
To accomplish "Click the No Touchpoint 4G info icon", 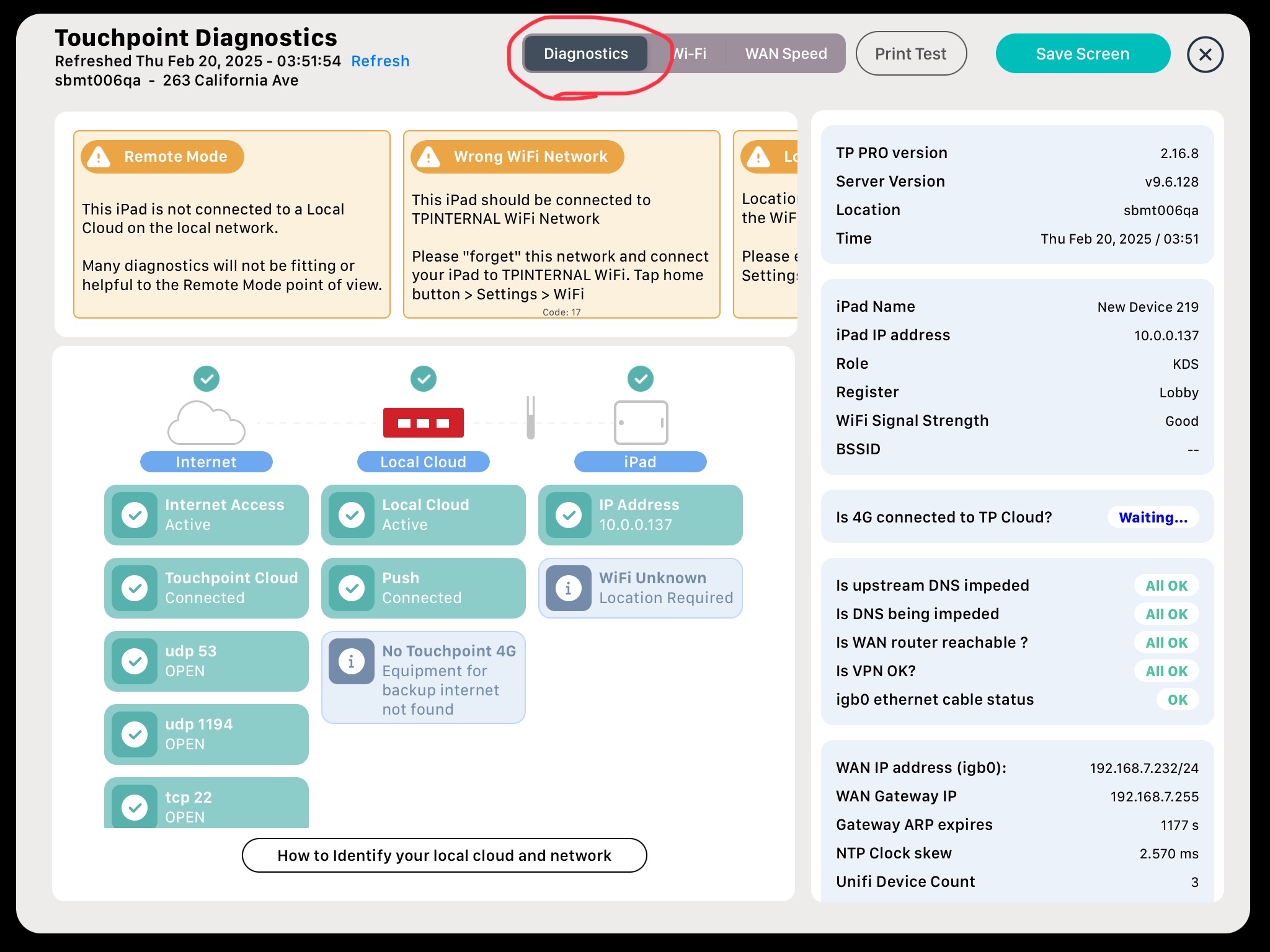I will [x=351, y=661].
